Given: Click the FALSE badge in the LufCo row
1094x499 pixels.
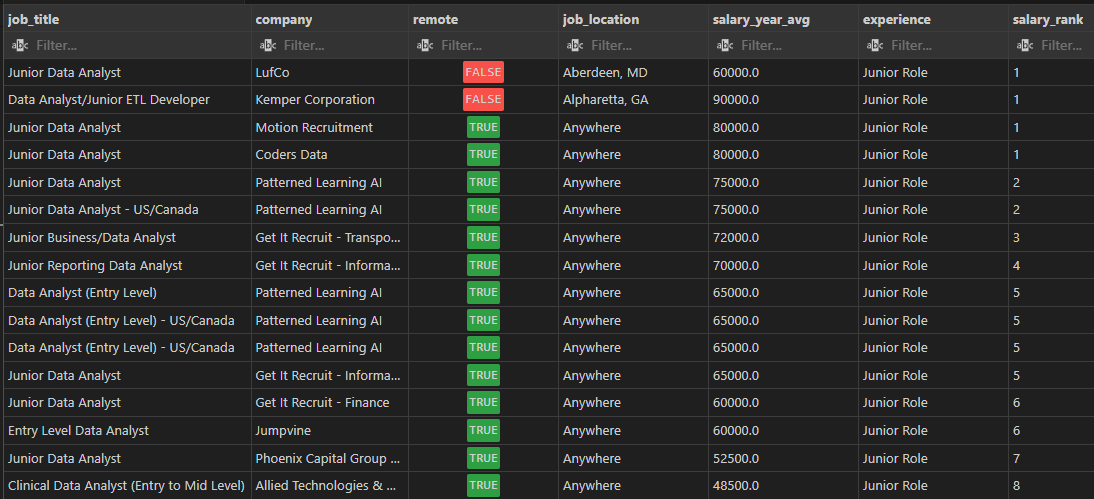Looking at the screenshot, I should 483,72.
